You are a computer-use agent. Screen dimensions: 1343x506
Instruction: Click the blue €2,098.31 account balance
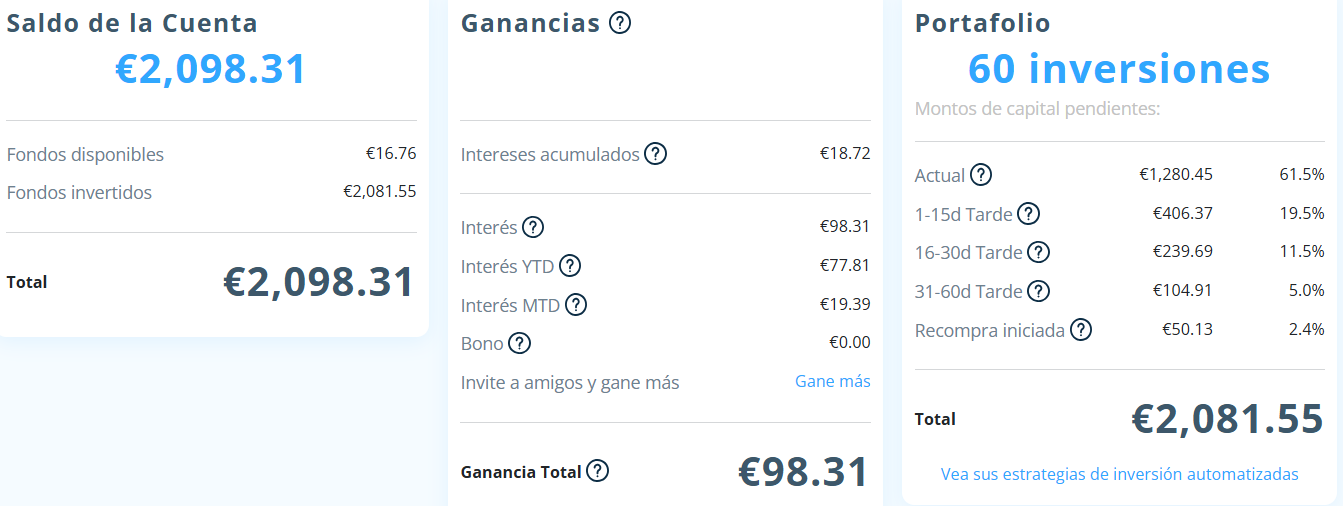[211, 69]
